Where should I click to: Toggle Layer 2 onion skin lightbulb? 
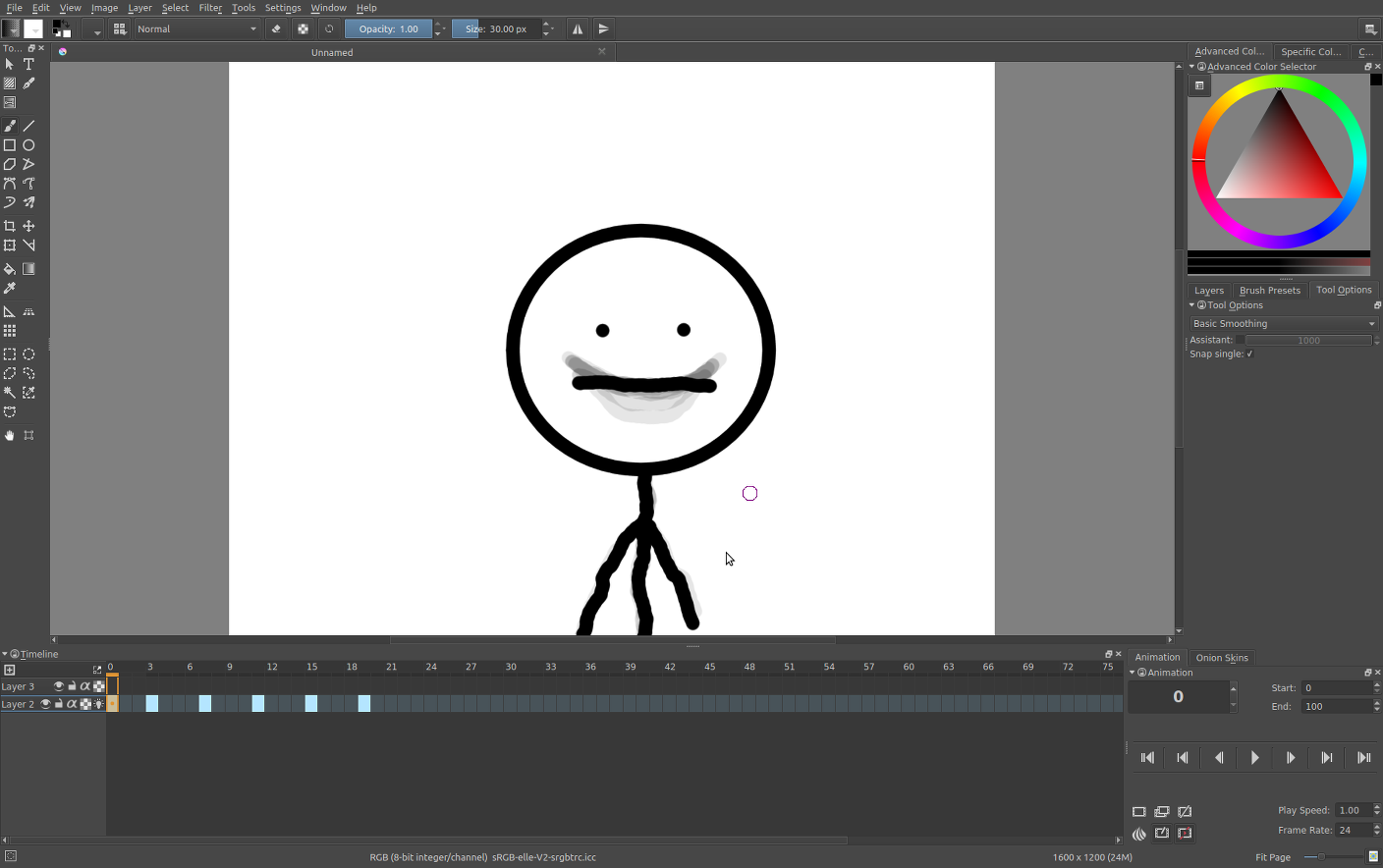tap(98, 704)
